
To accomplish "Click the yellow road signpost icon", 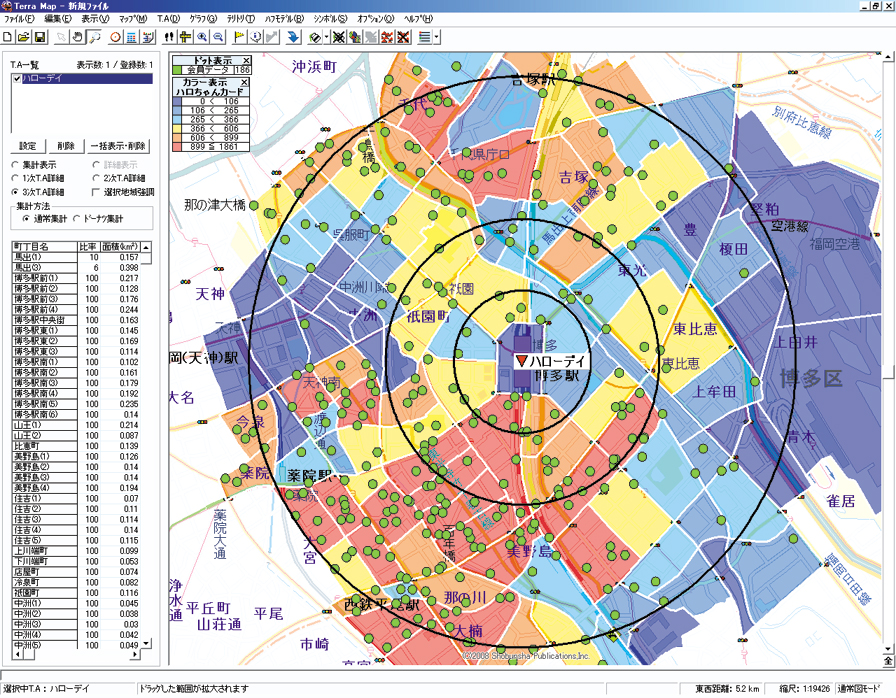I will [x=185, y=37].
